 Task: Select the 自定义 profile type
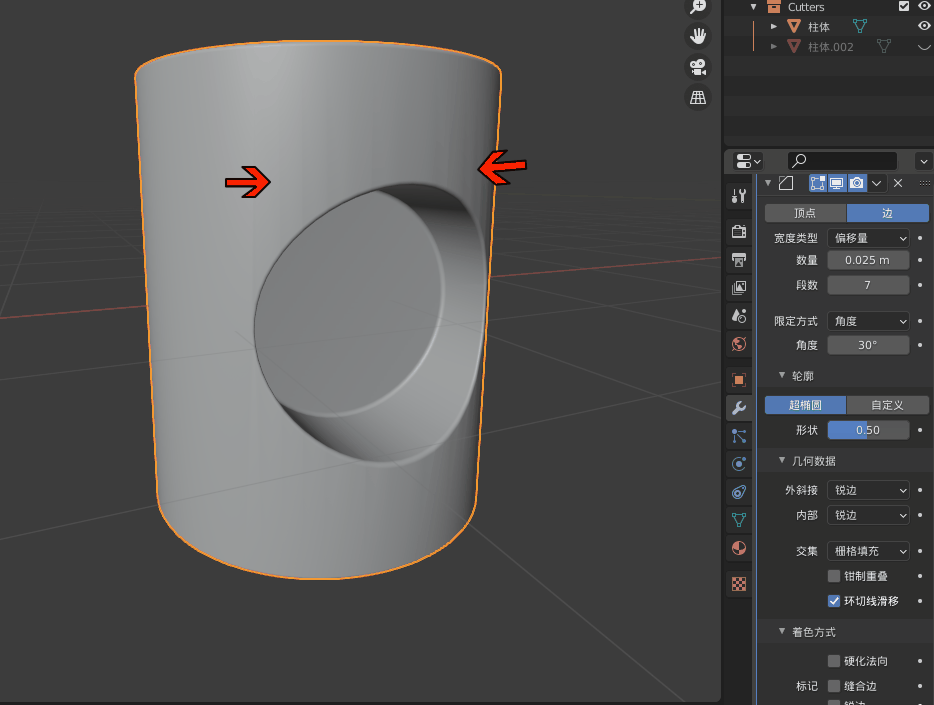[x=887, y=405]
